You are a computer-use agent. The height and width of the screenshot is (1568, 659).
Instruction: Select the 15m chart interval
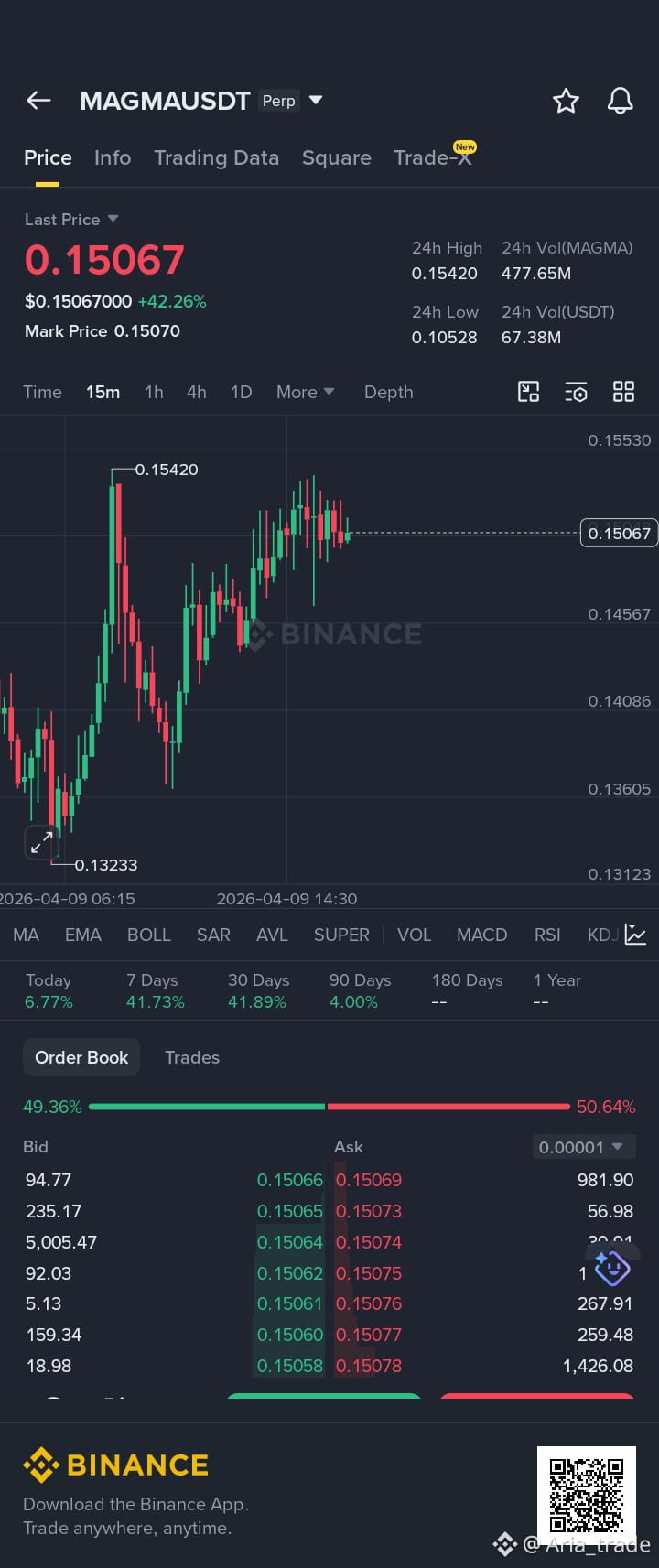click(103, 392)
